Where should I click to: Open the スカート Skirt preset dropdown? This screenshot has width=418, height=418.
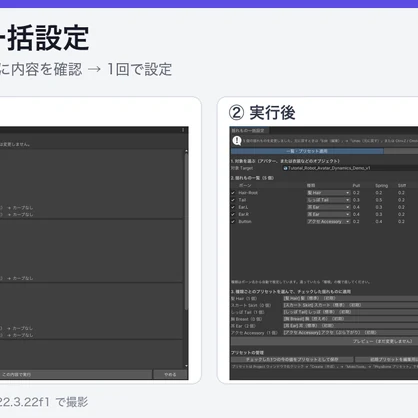click(x=350, y=305)
